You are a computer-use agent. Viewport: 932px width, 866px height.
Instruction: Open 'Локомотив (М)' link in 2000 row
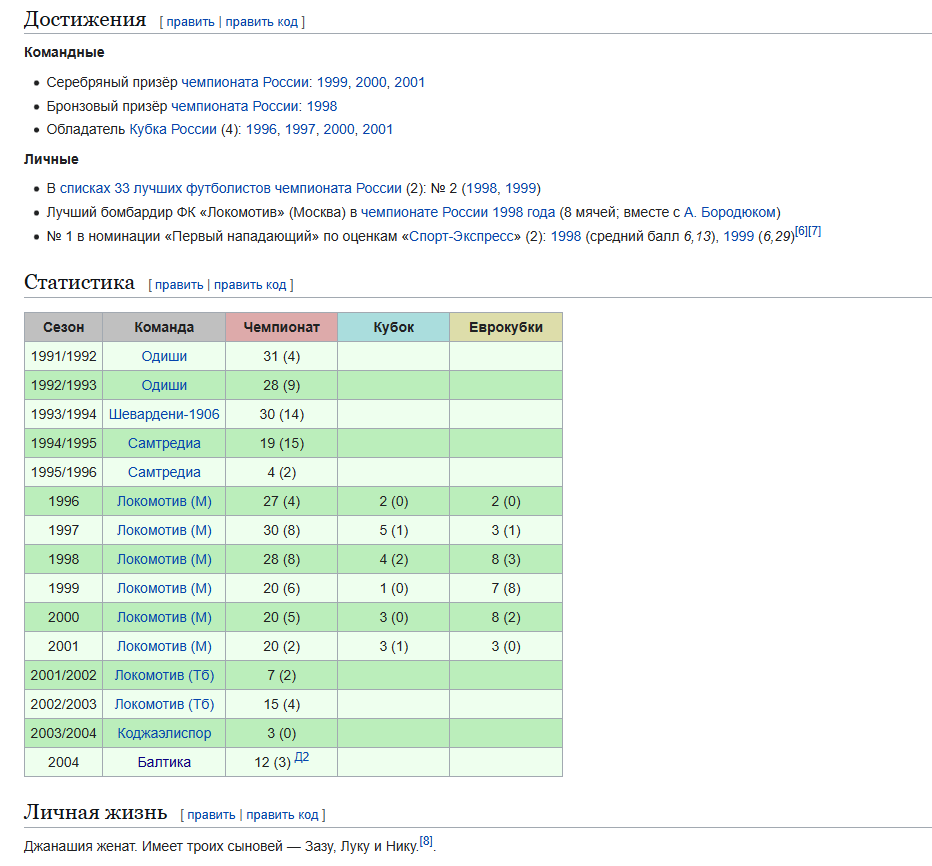pyautogui.click(x=164, y=618)
